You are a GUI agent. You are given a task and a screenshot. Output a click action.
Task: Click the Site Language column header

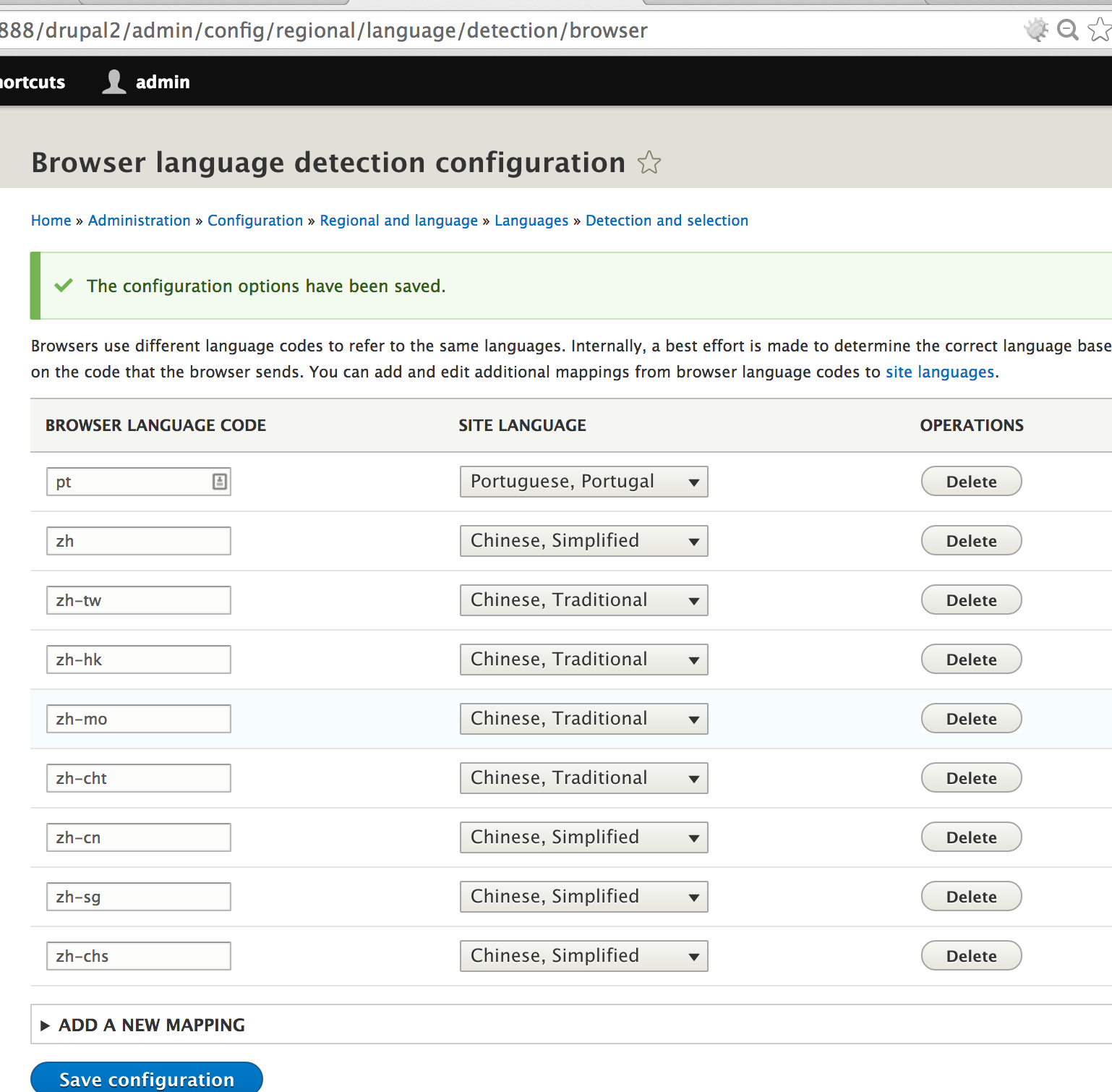coord(523,425)
